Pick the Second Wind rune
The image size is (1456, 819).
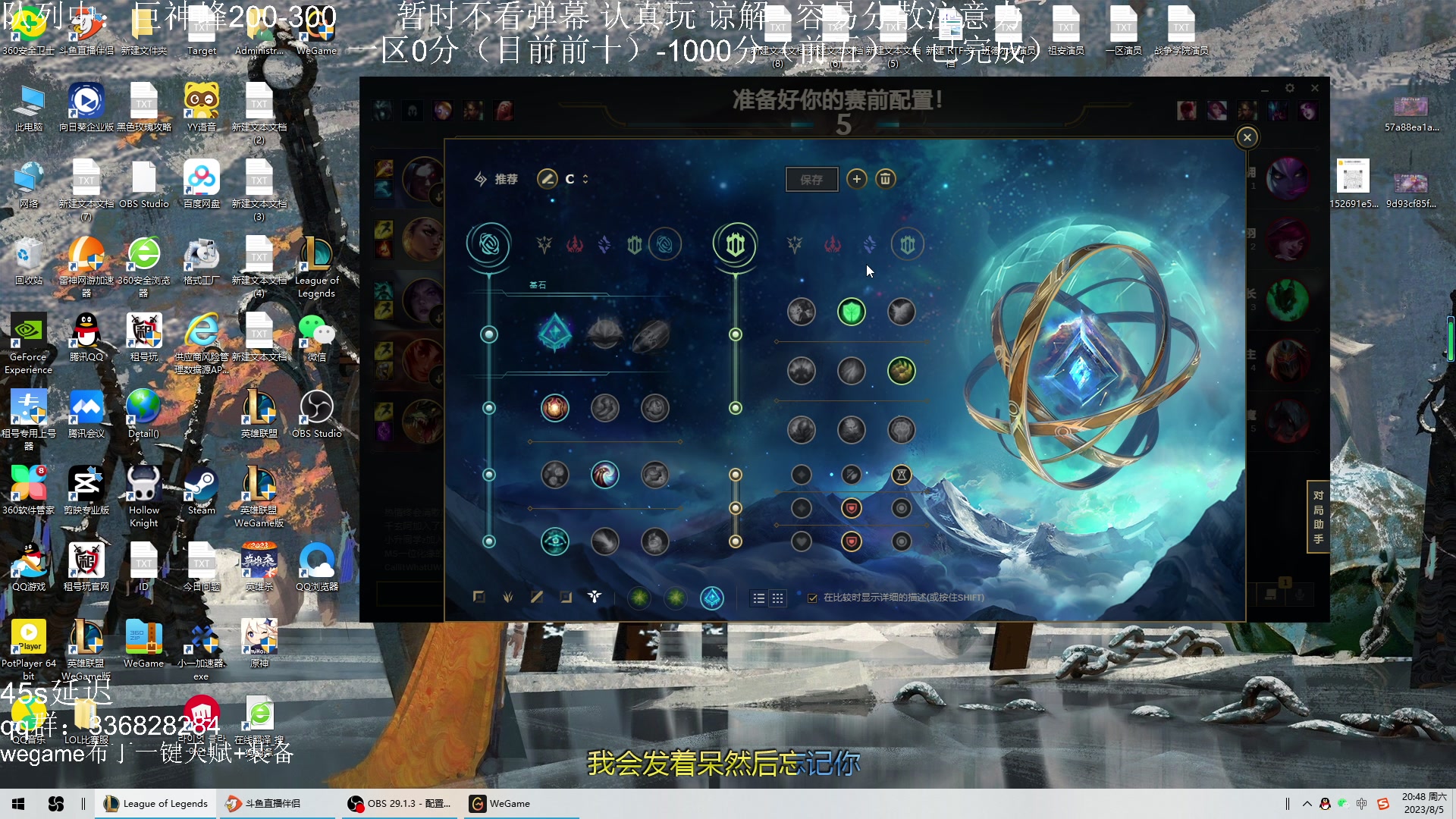click(851, 371)
